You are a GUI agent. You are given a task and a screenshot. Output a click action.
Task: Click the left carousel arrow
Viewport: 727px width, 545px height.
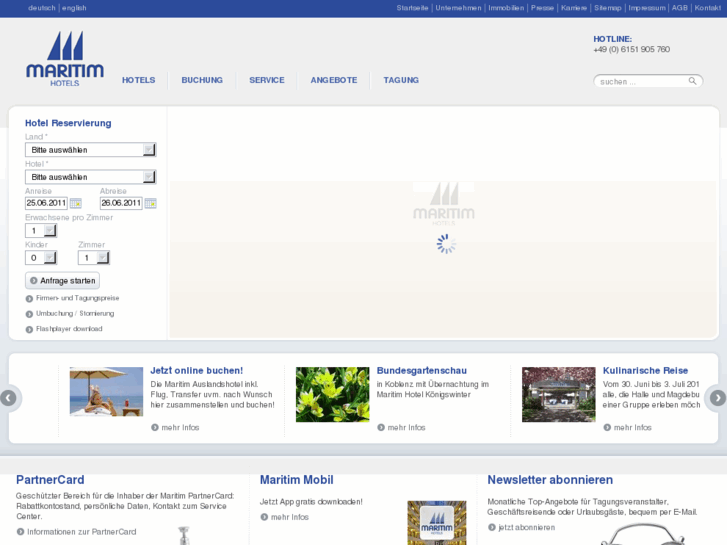(x=8, y=398)
